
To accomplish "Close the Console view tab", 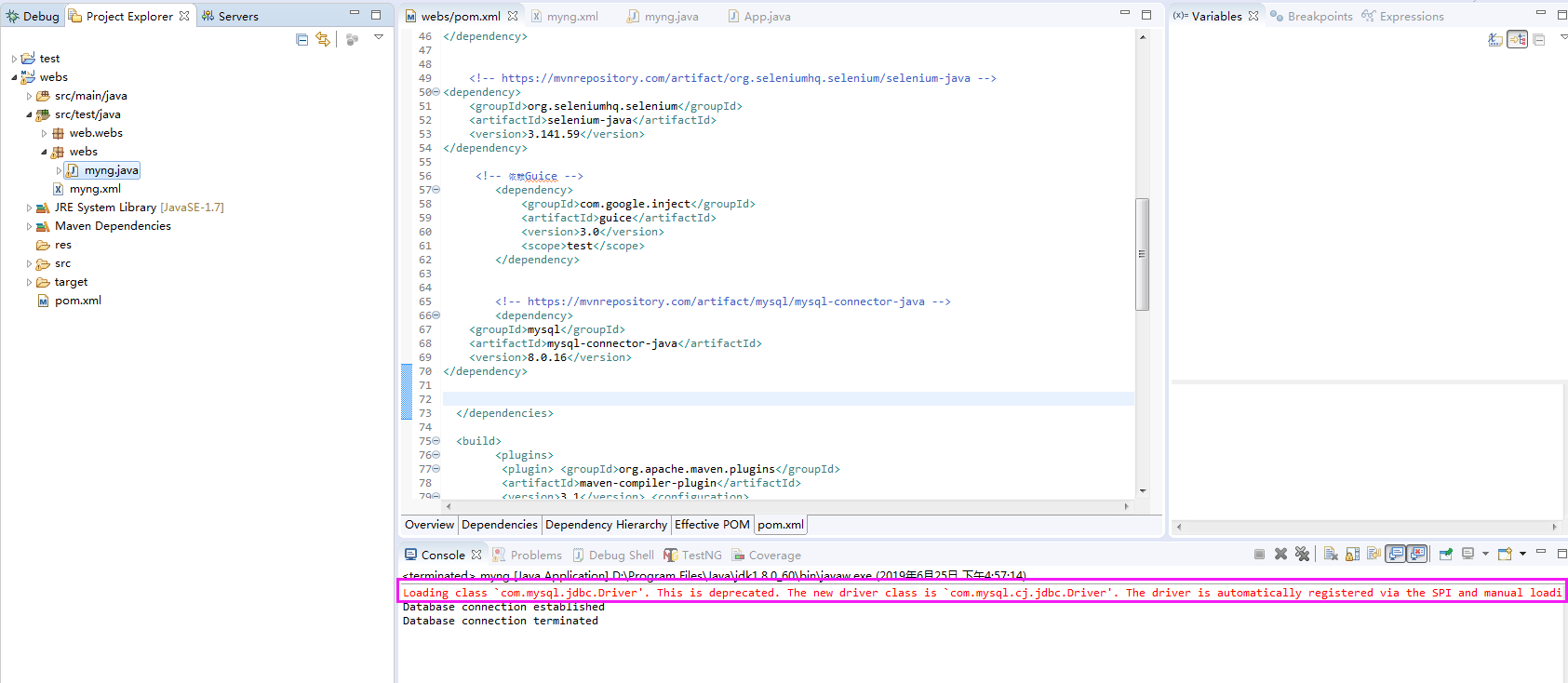I will tap(476, 555).
